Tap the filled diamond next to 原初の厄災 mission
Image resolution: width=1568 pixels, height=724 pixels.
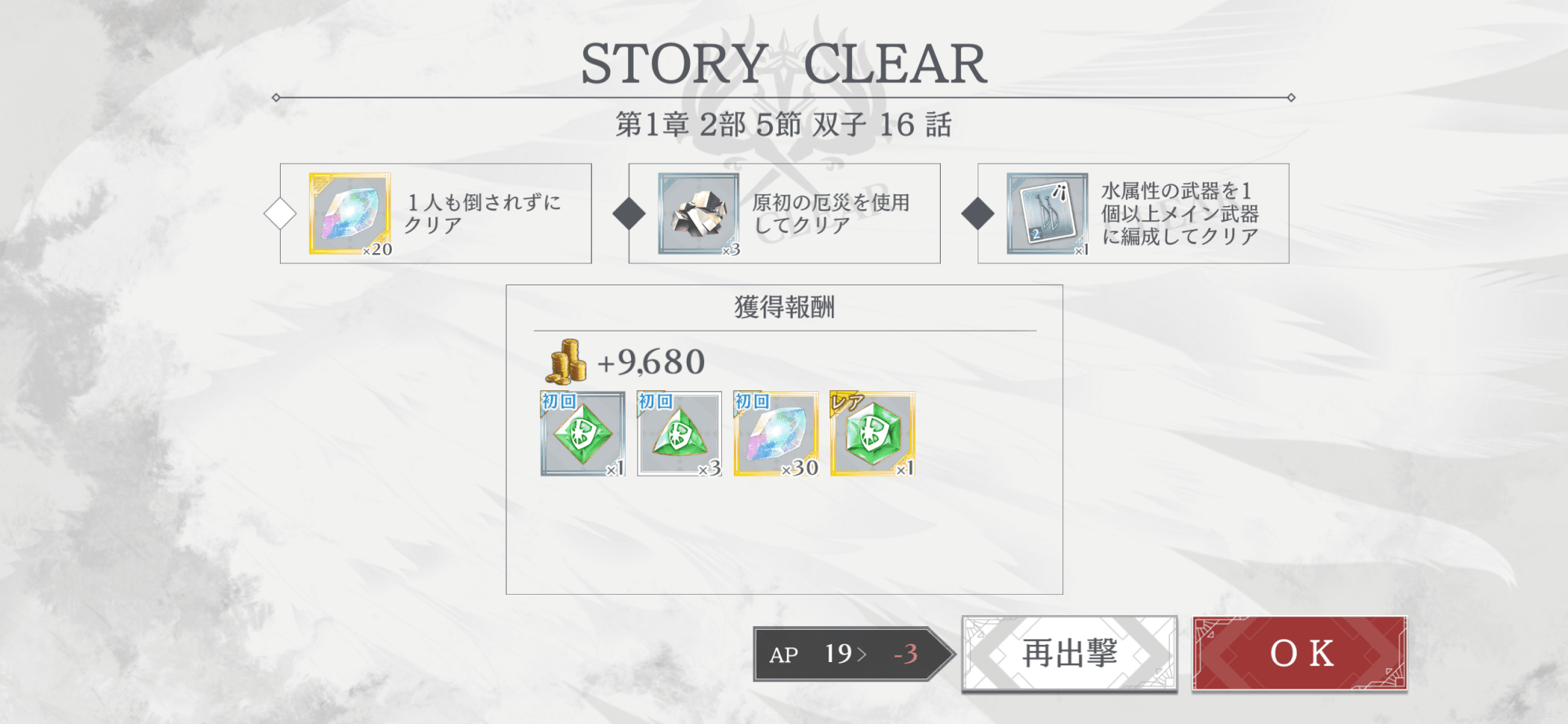click(x=629, y=214)
